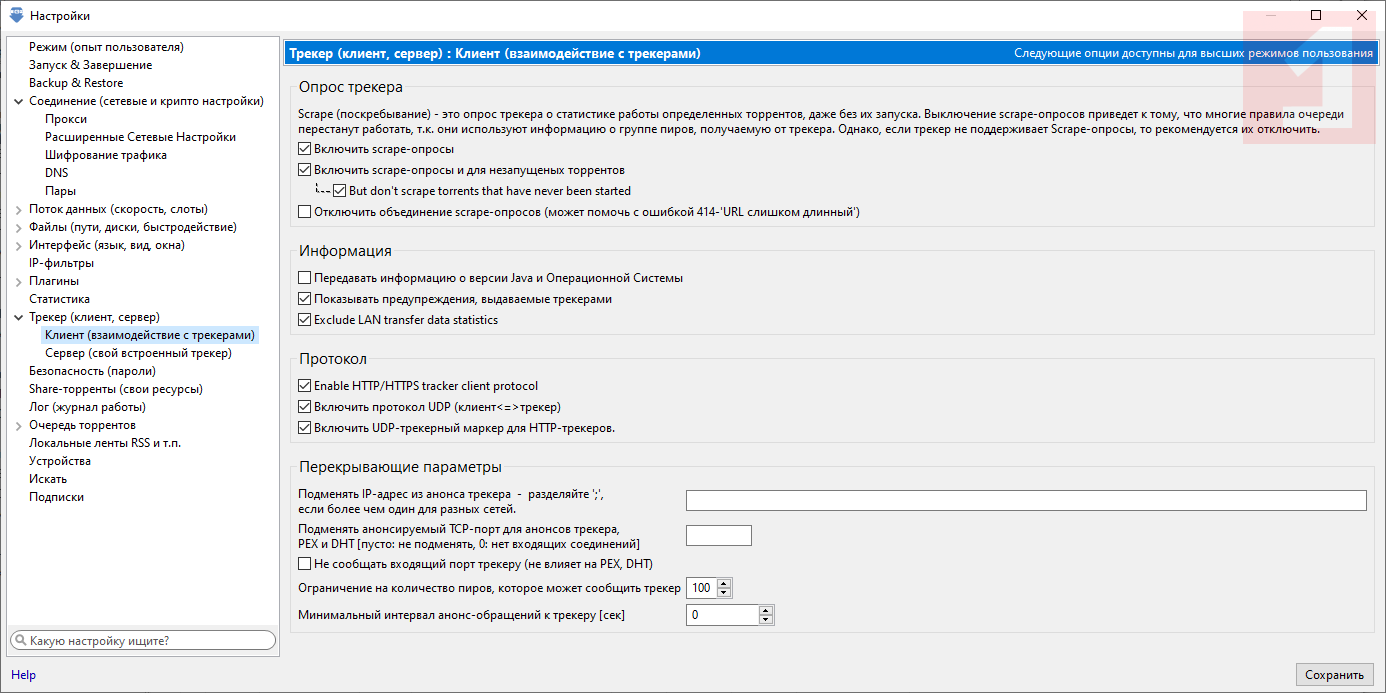
Task: Expand the 'Плагины' tree node
Action: coord(19,281)
